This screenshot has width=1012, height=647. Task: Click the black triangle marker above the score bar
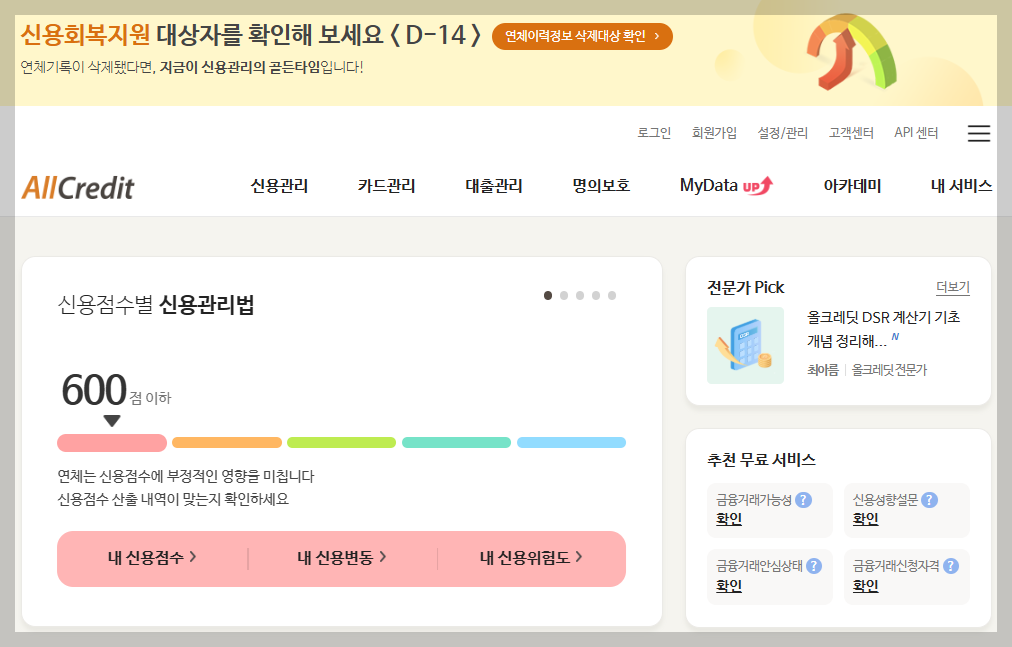[x=110, y=422]
